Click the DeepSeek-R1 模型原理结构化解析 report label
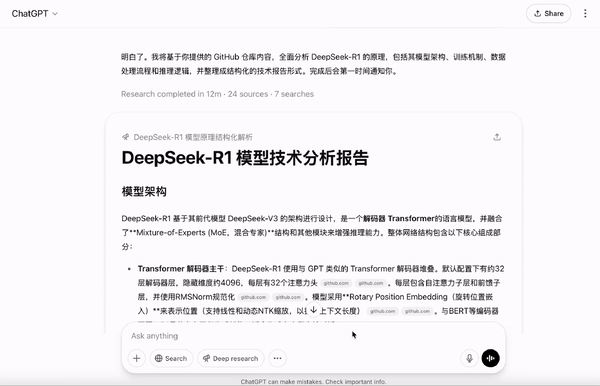Viewport: 600px width, 386px height. (x=192, y=137)
